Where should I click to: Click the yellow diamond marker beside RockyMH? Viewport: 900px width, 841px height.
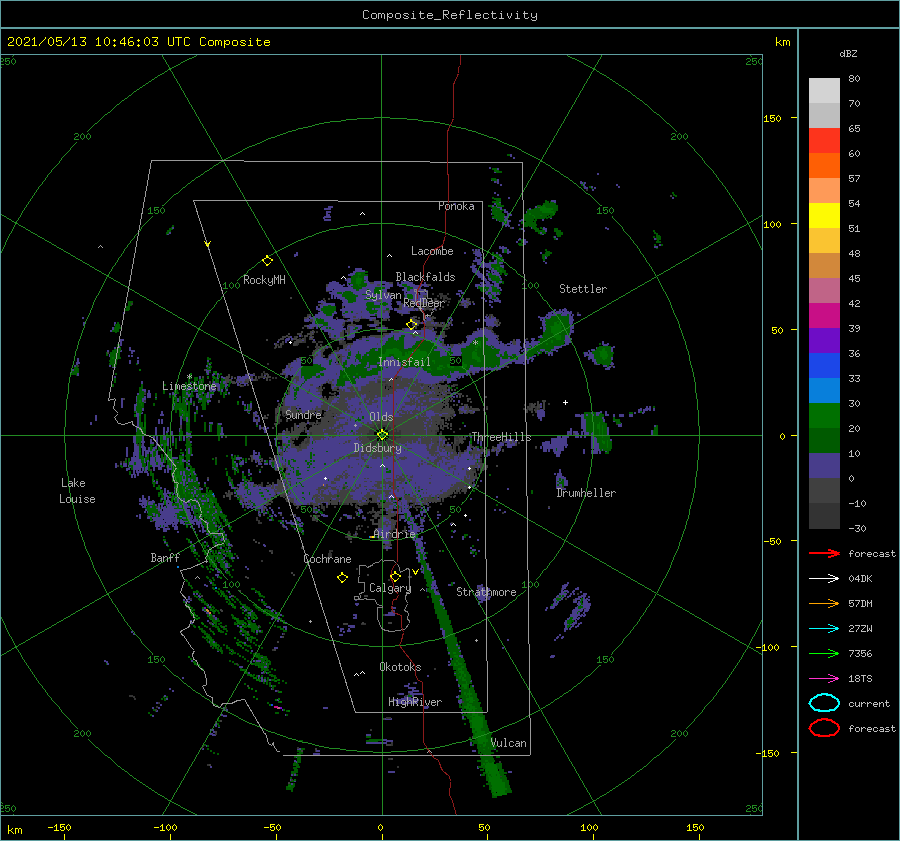click(267, 261)
